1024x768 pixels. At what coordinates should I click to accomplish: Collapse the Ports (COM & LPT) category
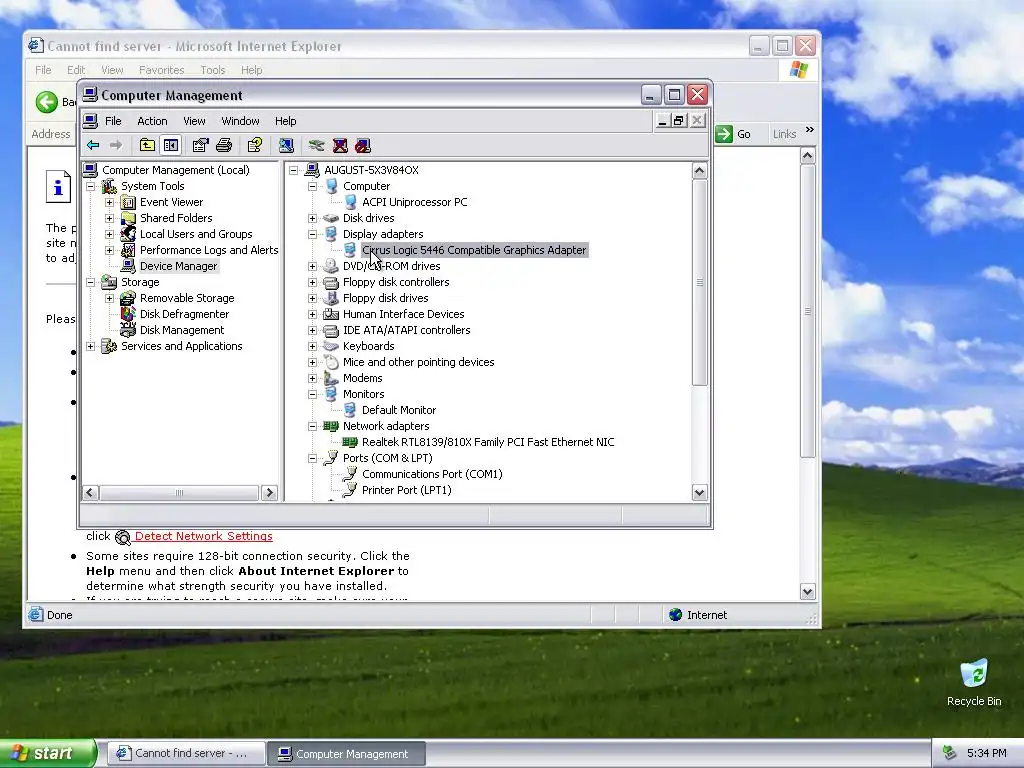pyautogui.click(x=313, y=458)
